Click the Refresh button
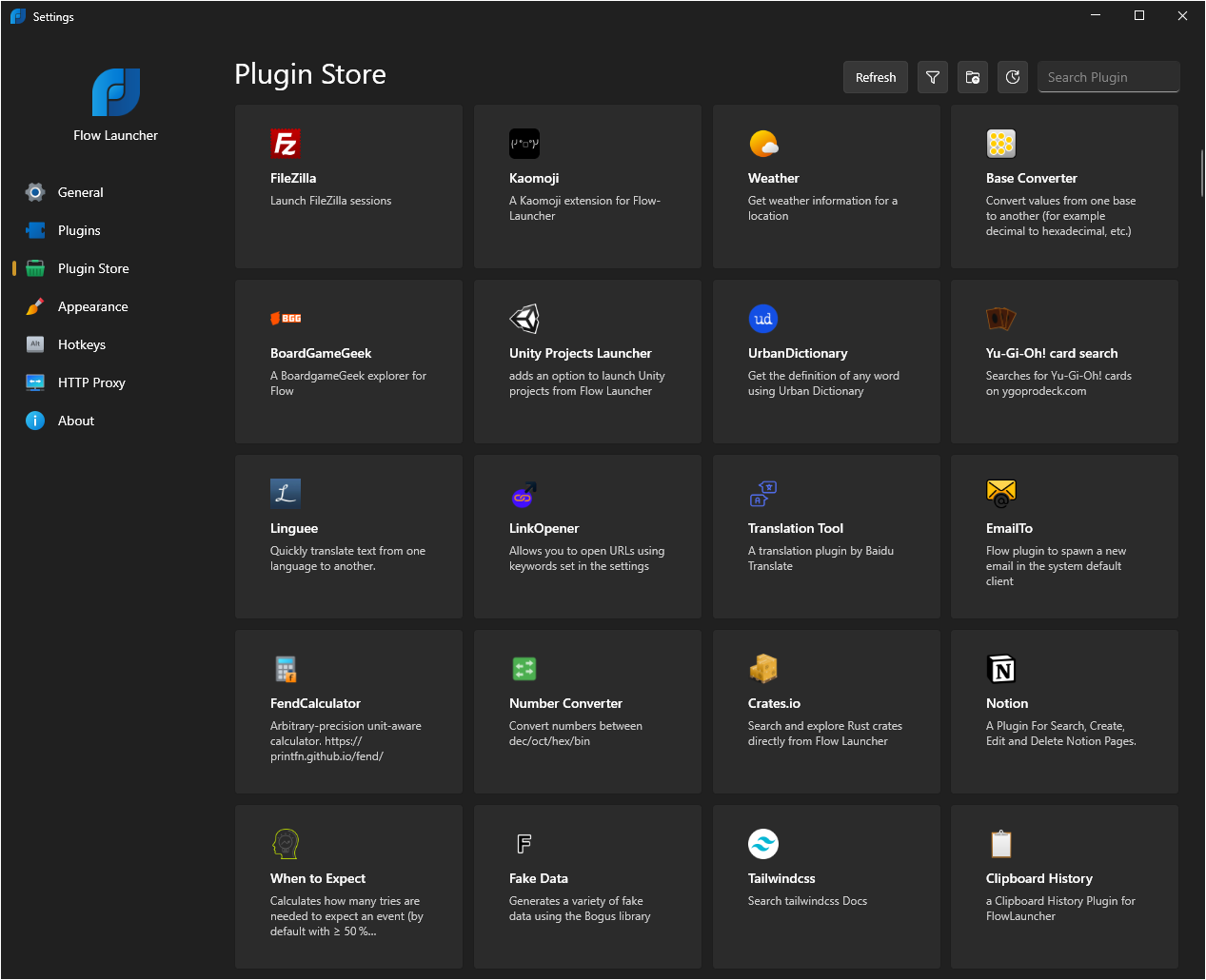Viewport: 1206px width, 980px height. tap(876, 77)
